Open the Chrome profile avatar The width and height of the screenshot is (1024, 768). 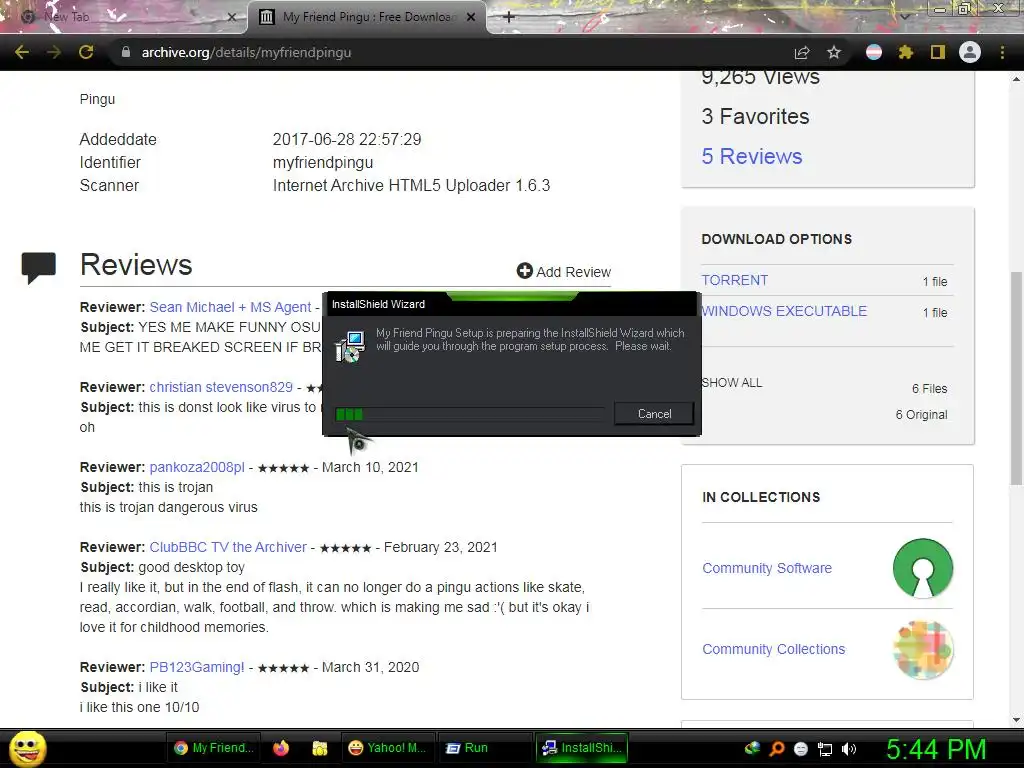970,52
